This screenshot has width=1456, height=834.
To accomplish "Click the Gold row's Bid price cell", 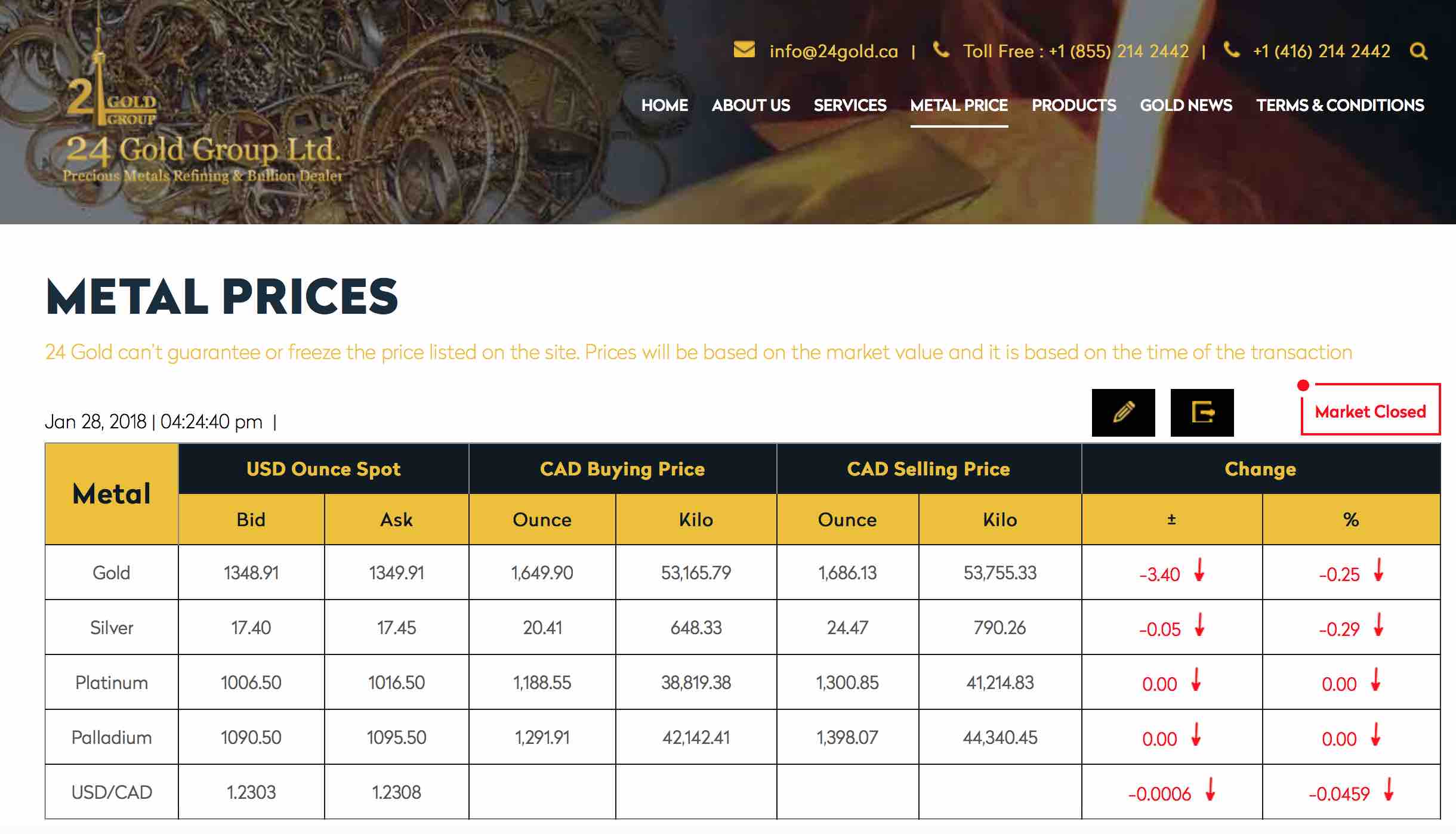I will point(251,573).
